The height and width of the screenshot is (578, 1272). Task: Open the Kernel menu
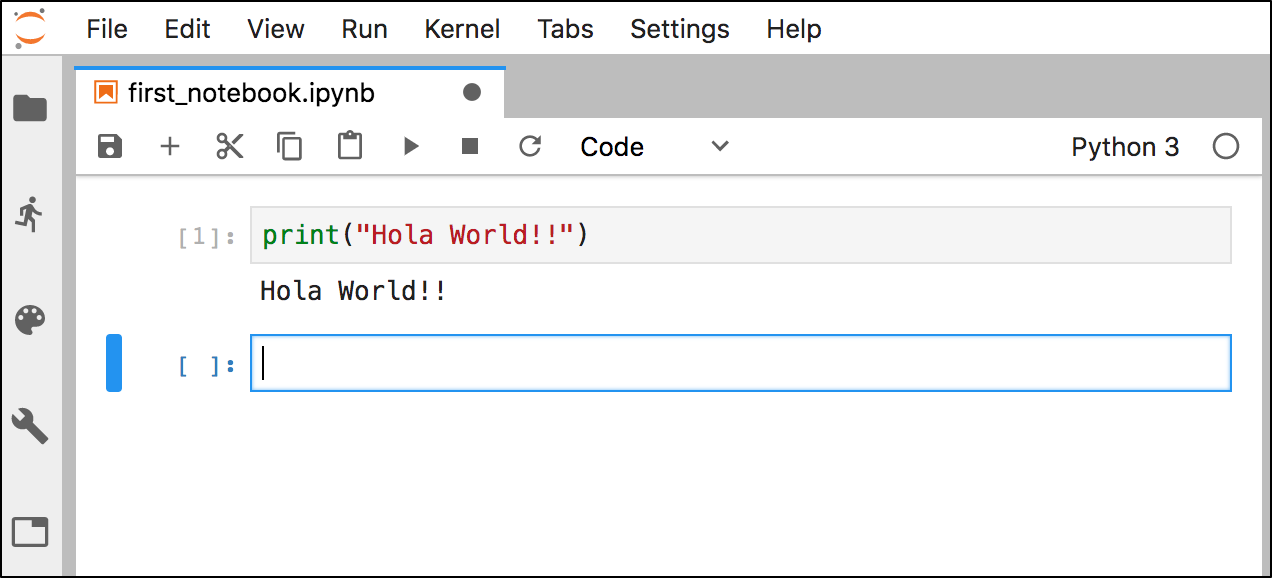coord(462,29)
